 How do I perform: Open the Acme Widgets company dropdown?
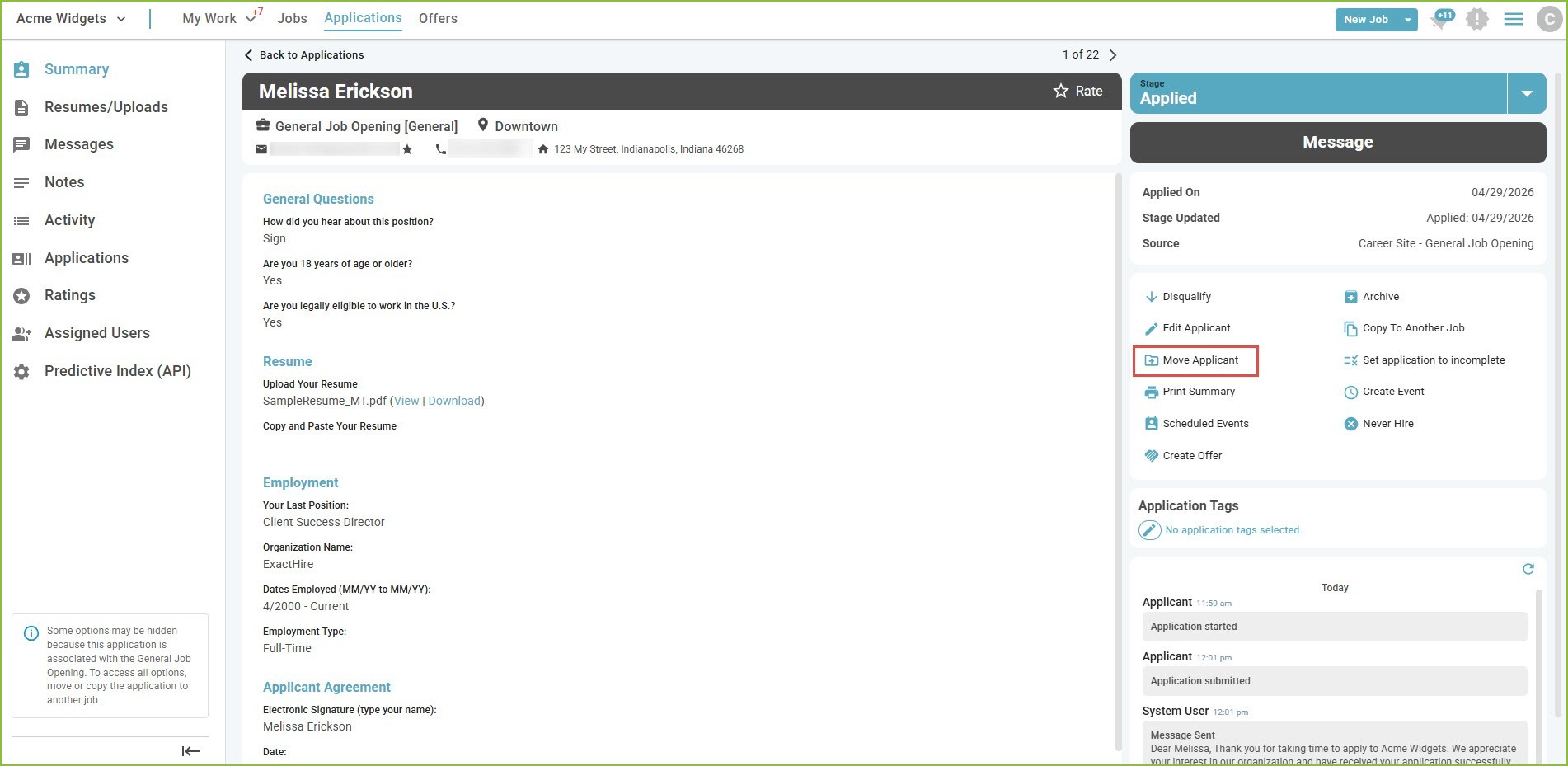pyautogui.click(x=121, y=19)
